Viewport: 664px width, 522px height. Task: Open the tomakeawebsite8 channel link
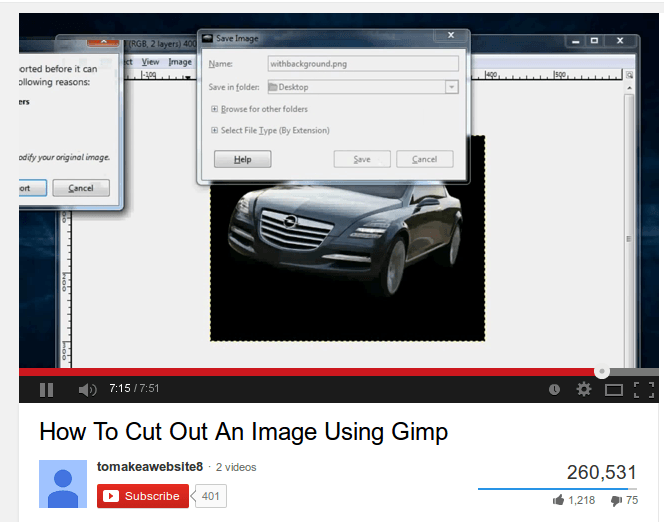(150, 467)
